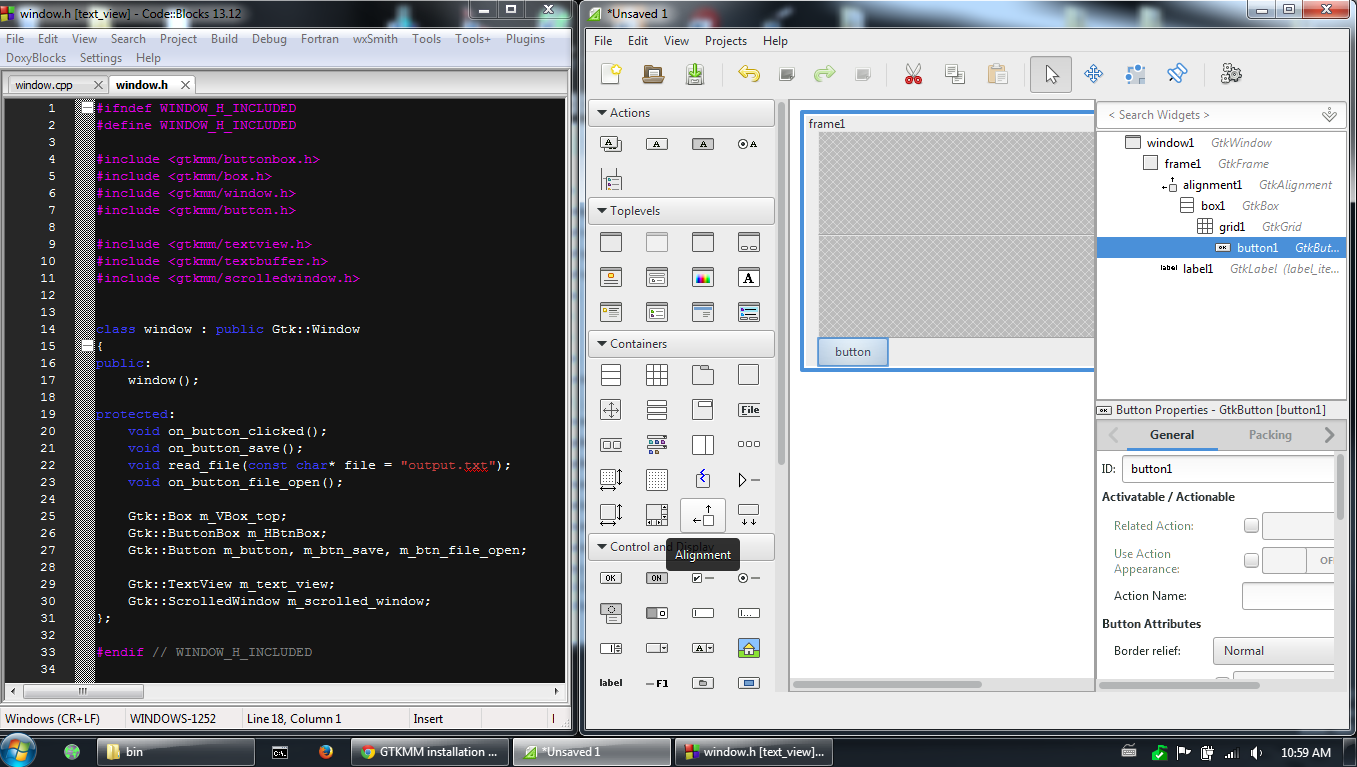
Task: Undo last change with the undo arrow icon
Action: click(x=749, y=74)
